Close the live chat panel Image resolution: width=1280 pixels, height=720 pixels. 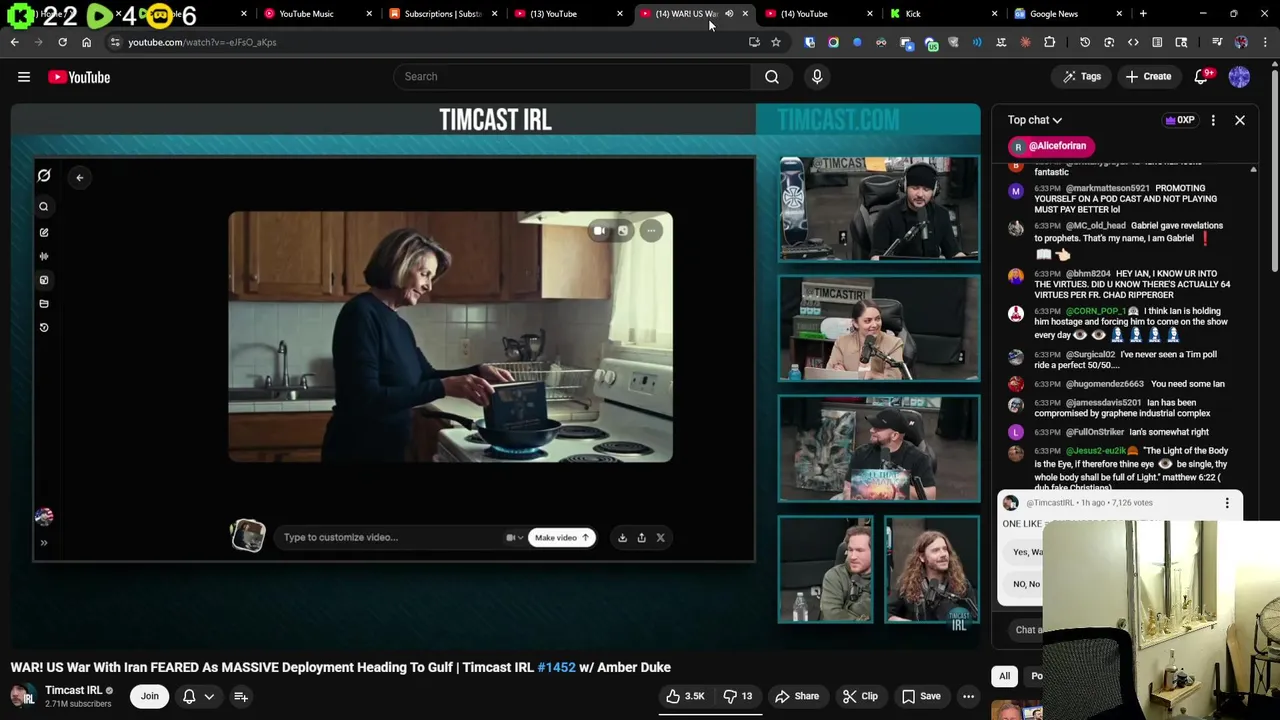click(x=1239, y=120)
